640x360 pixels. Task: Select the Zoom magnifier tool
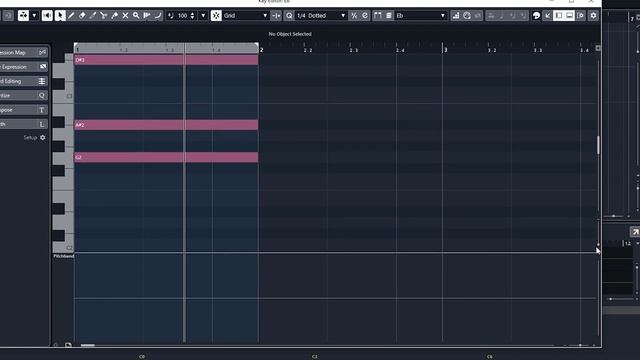[136, 16]
